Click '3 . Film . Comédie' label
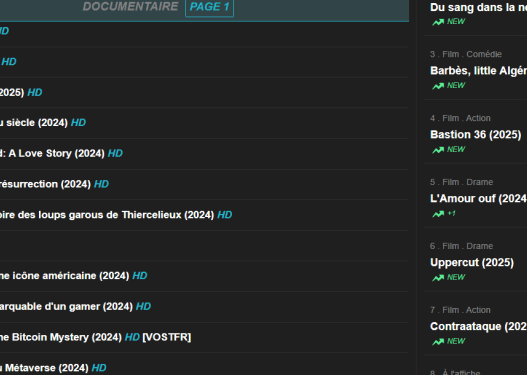527x375 pixels. [466, 54]
